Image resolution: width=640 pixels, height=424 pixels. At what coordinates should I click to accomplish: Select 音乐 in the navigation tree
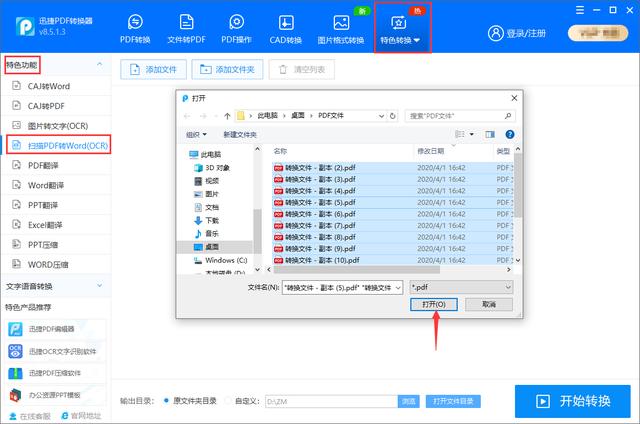[x=207, y=233]
